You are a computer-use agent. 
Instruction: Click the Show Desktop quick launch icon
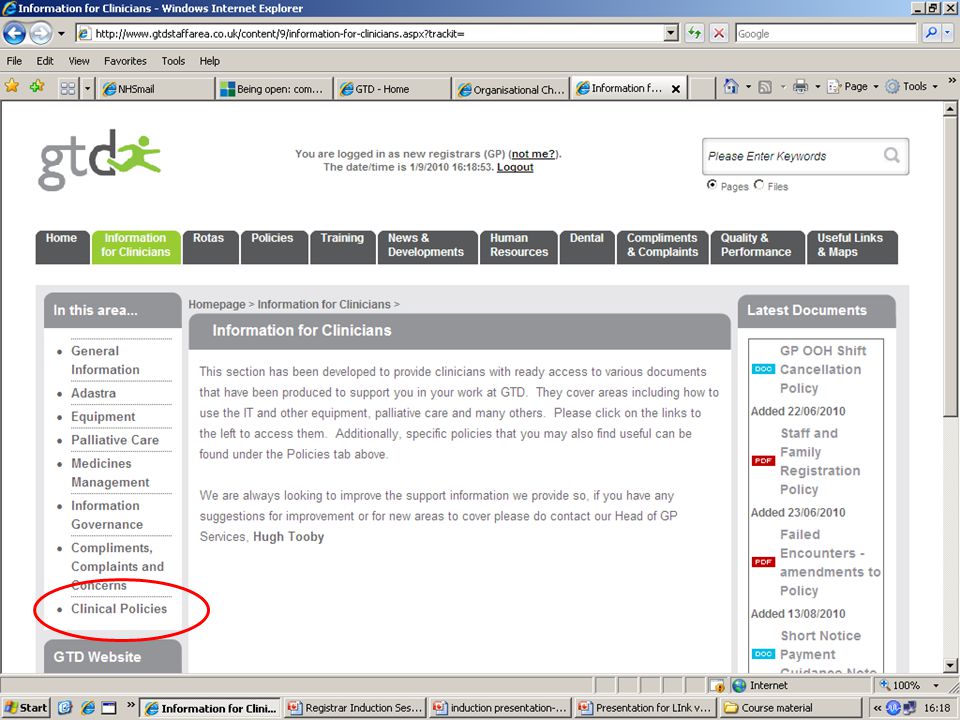pyautogui.click(x=109, y=708)
